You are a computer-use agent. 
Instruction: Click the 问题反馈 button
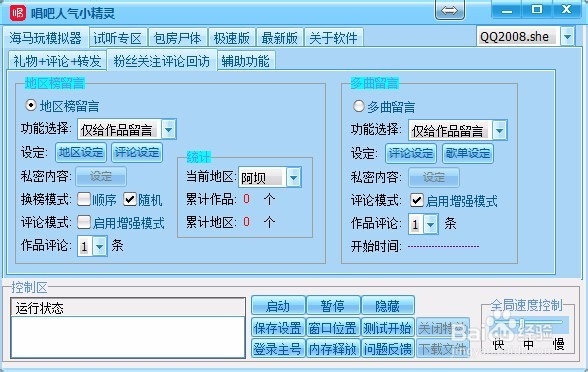pos(388,349)
